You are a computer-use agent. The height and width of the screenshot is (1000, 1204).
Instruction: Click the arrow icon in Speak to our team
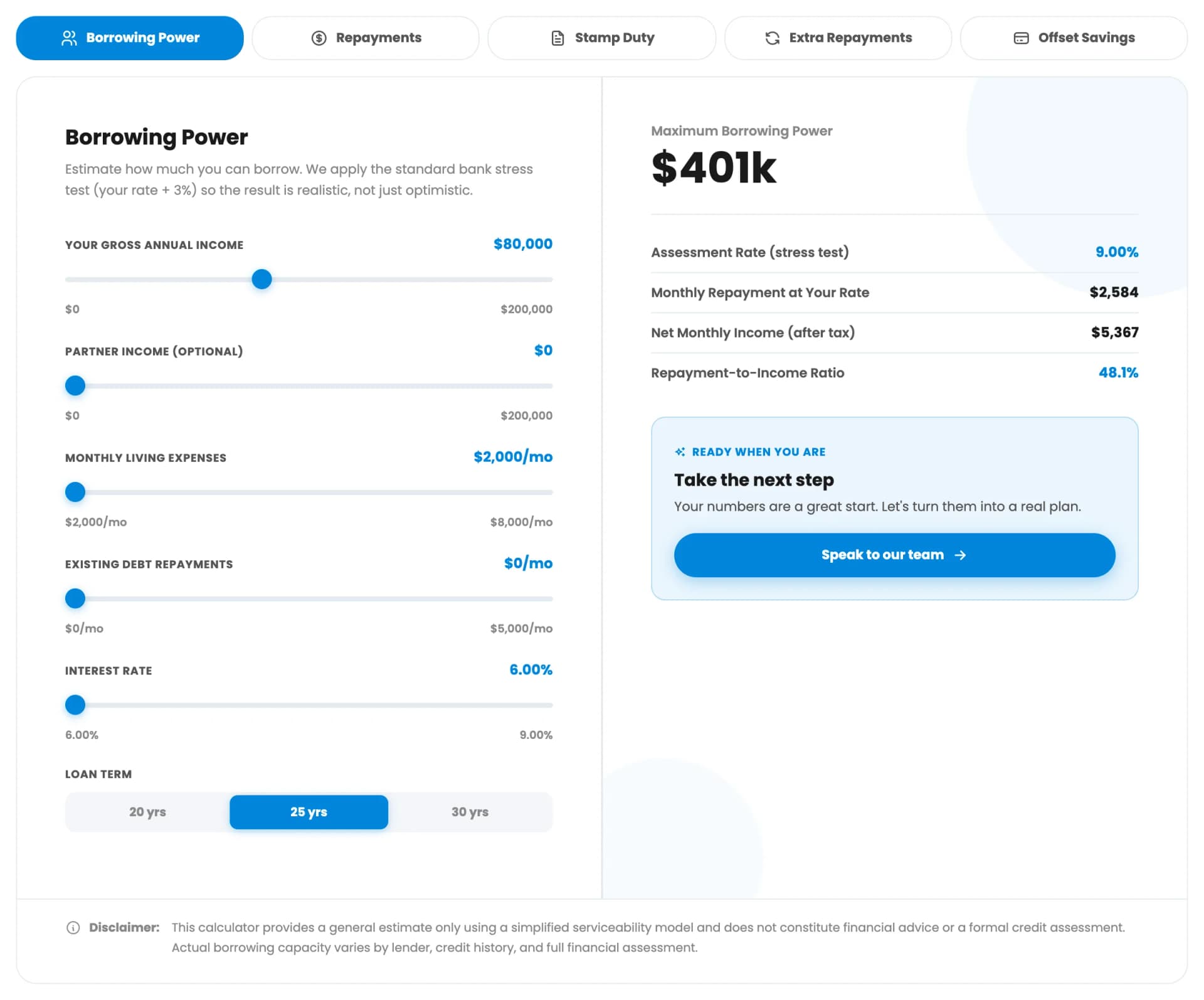[x=960, y=555]
